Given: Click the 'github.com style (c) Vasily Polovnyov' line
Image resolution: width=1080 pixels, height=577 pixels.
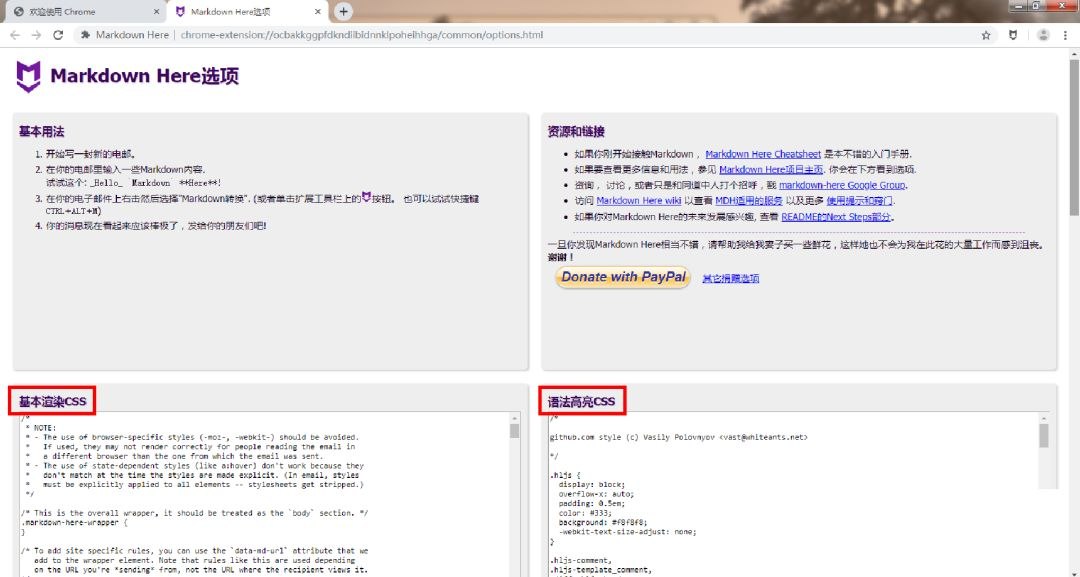Looking at the screenshot, I should tap(678, 437).
